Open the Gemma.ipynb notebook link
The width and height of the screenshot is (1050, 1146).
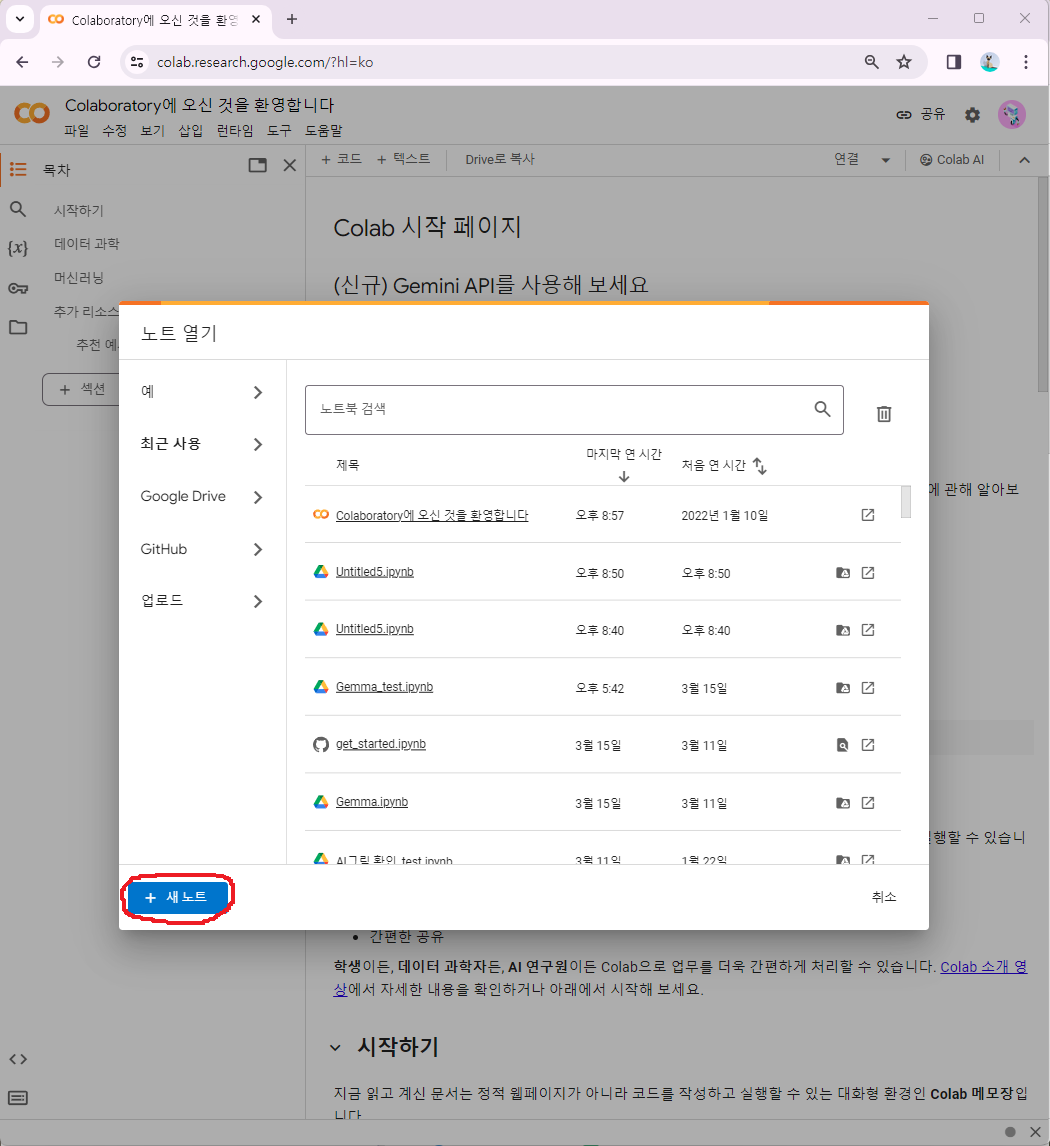click(372, 802)
